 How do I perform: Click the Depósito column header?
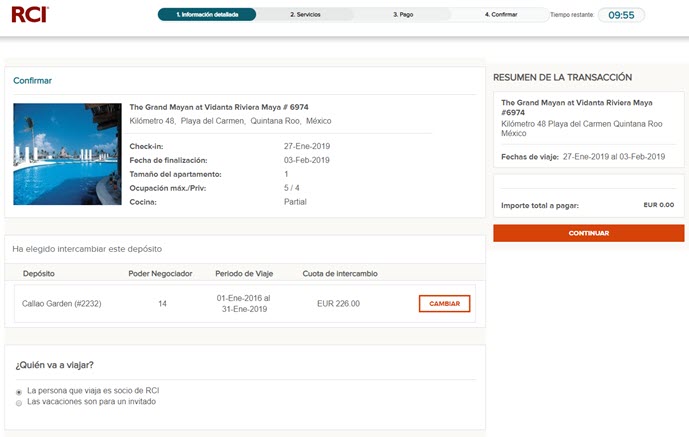tap(39, 274)
